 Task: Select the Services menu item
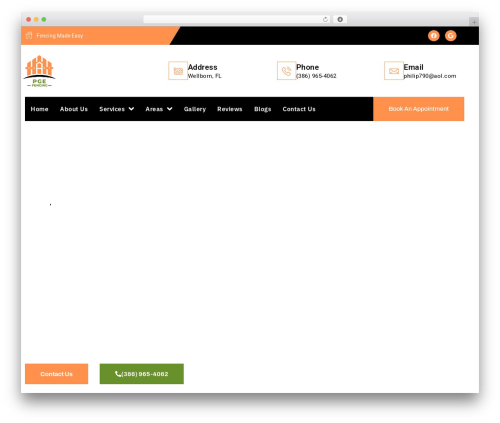click(x=112, y=109)
